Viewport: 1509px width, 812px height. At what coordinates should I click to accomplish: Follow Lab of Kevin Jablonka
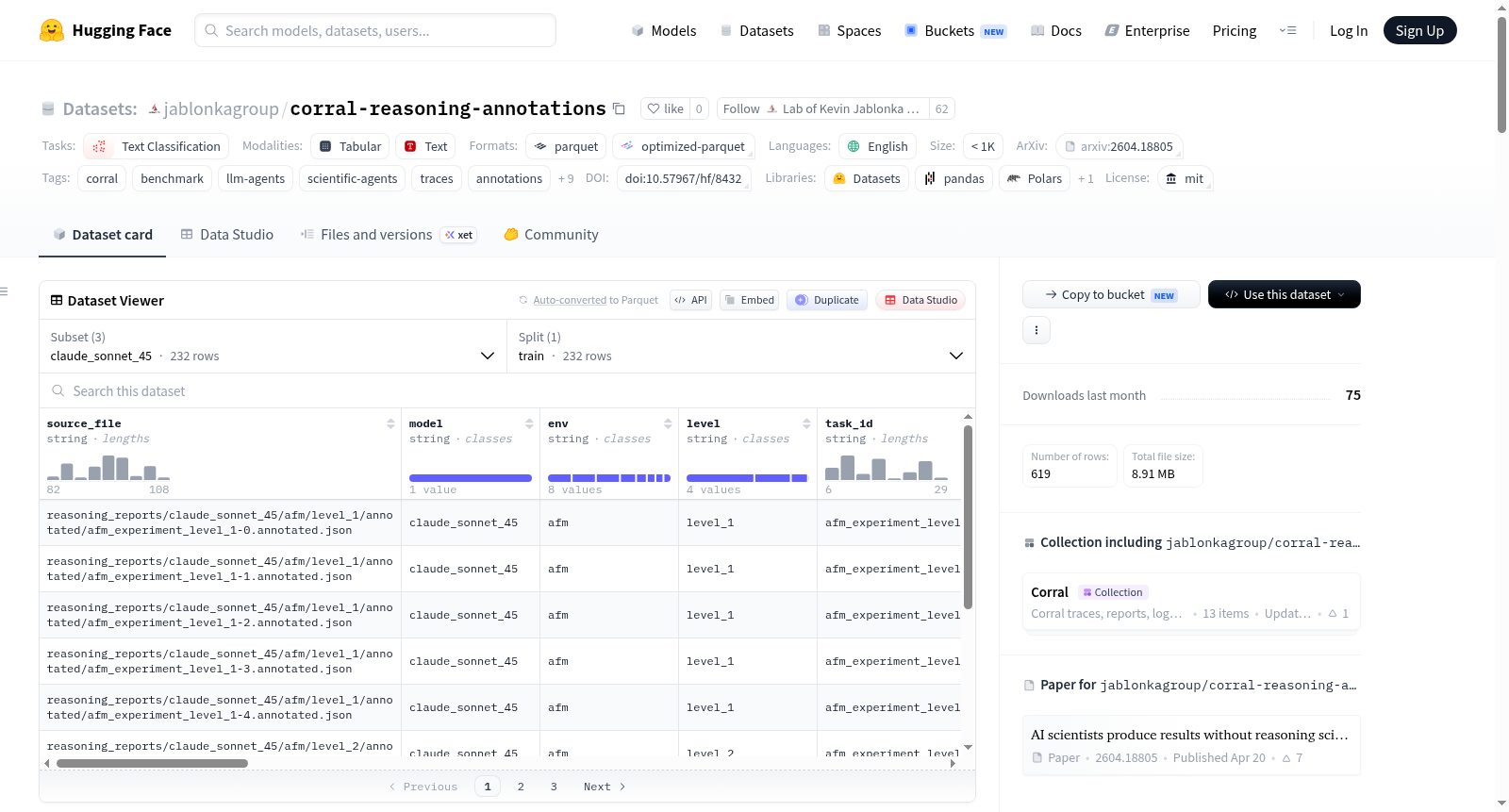click(822, 108)
